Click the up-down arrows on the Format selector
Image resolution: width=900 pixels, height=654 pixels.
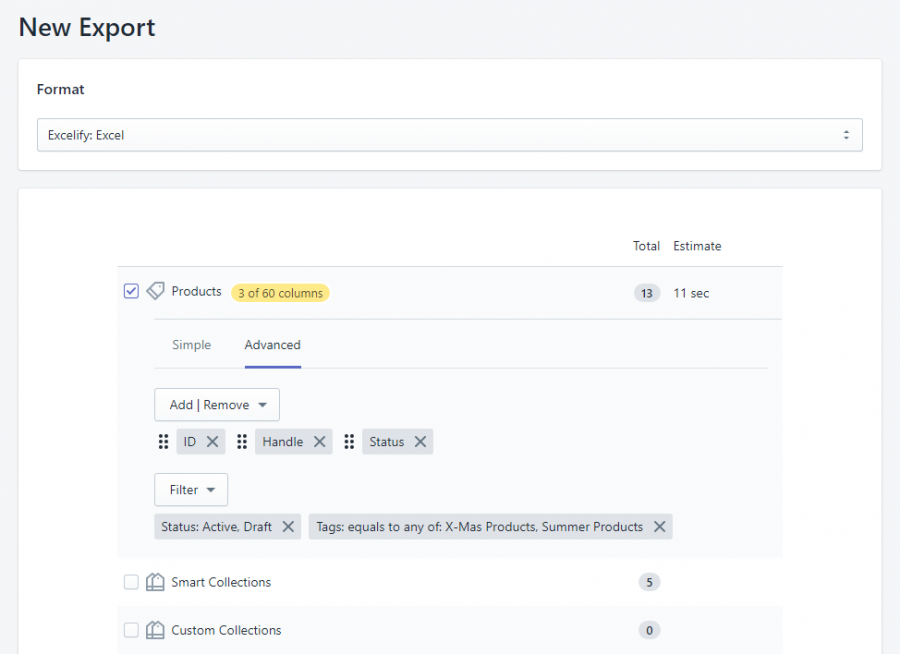coord(846,135)
